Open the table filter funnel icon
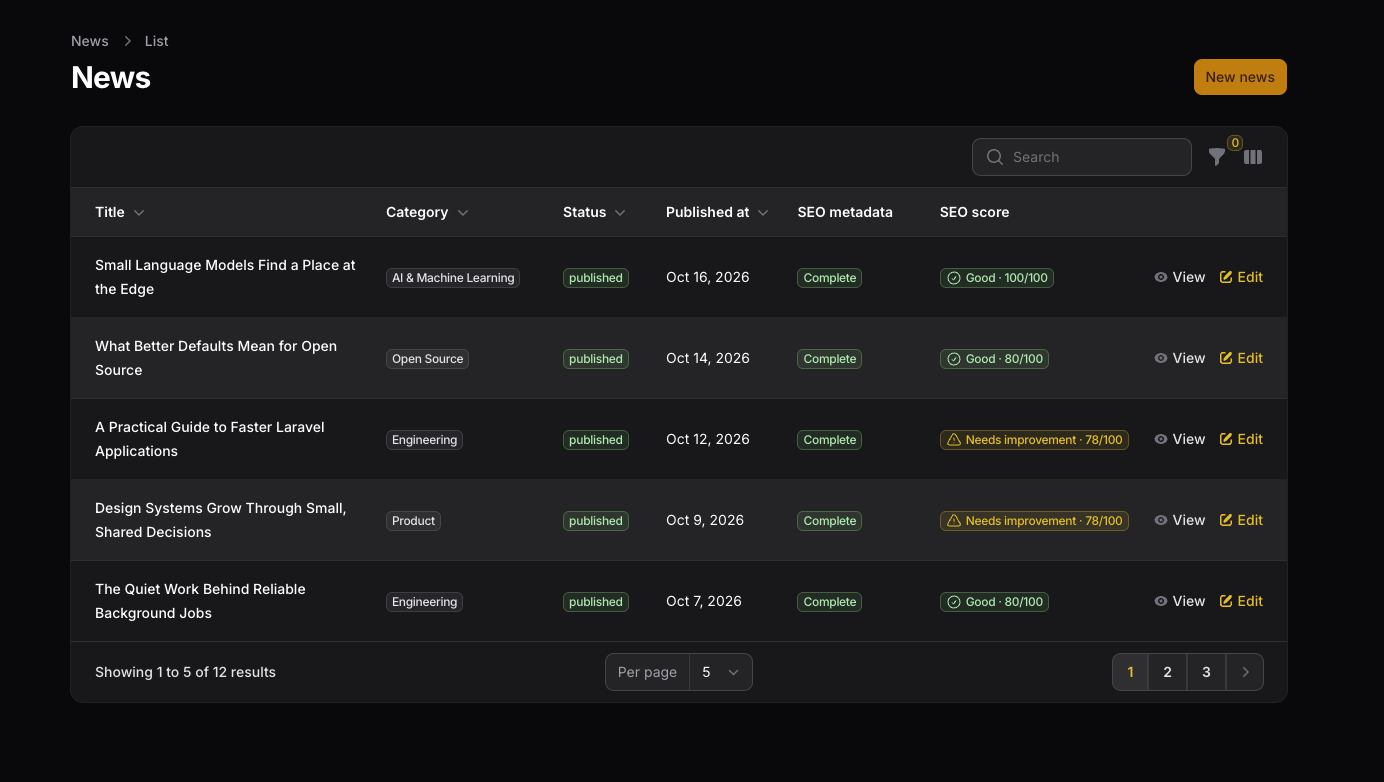 [1217, 157]
